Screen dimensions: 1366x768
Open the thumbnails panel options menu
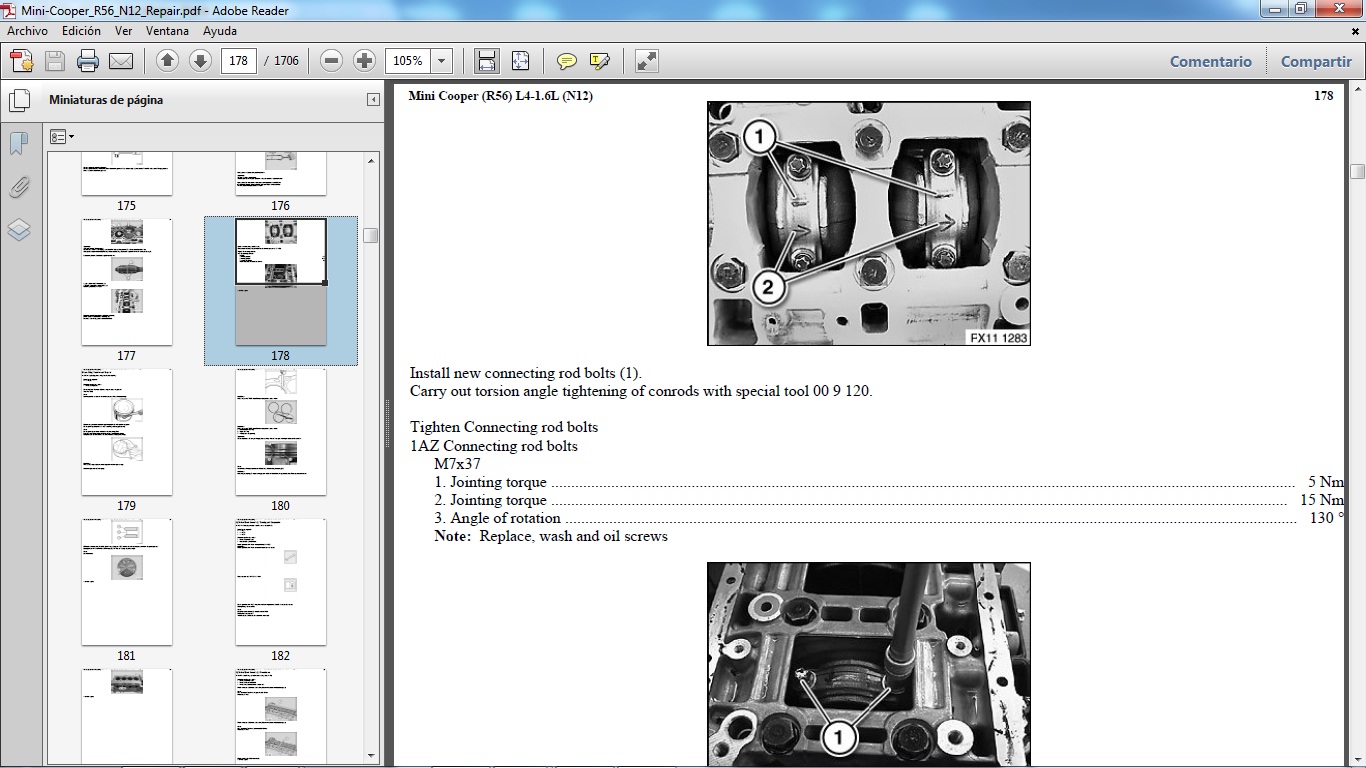tap(62, 136)
